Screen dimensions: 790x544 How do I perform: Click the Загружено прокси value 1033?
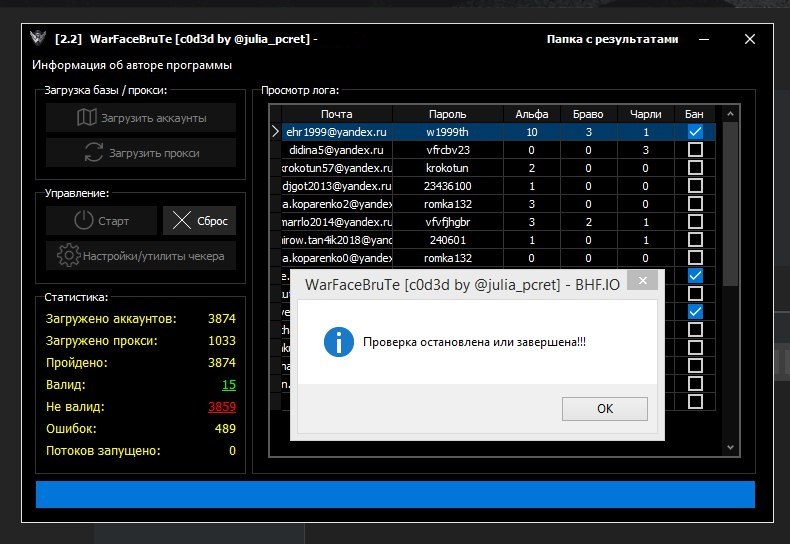[x=222, y=341]
